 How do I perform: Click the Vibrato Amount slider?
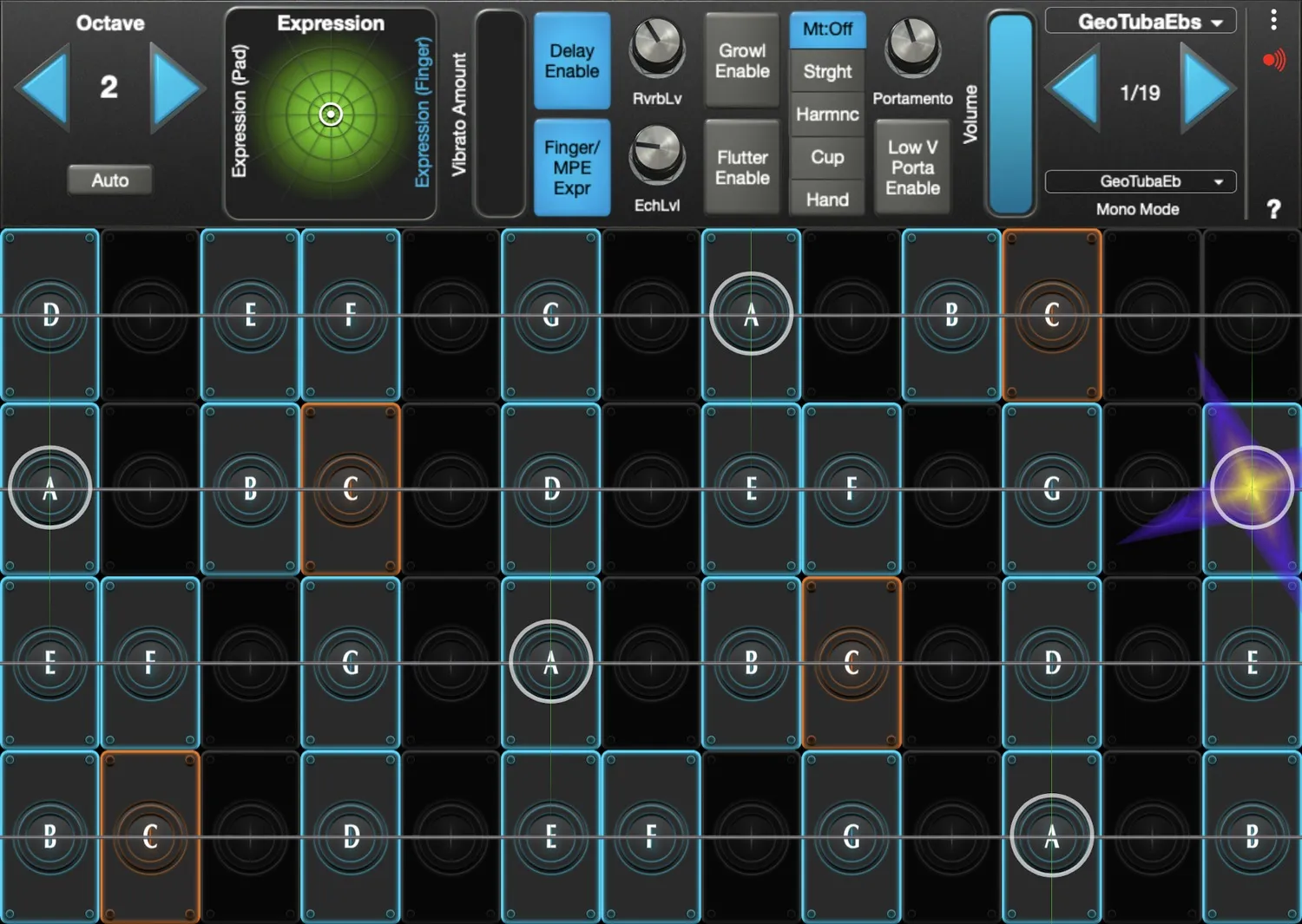point(500,113)
